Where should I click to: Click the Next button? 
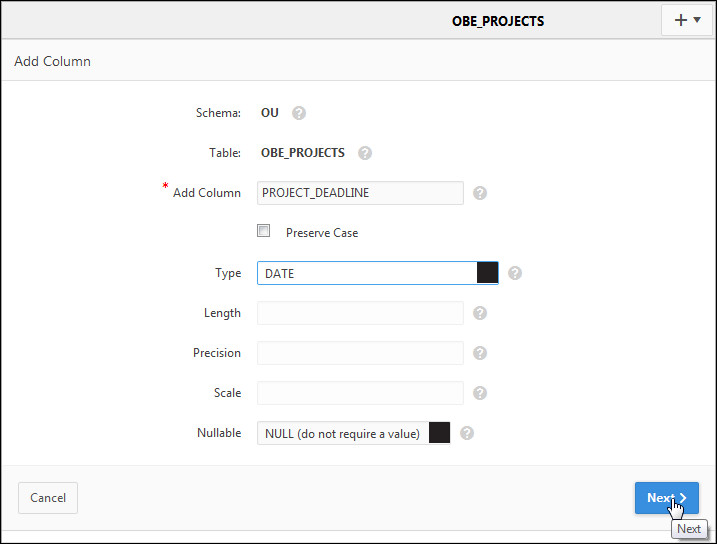[x=666, y=498]
